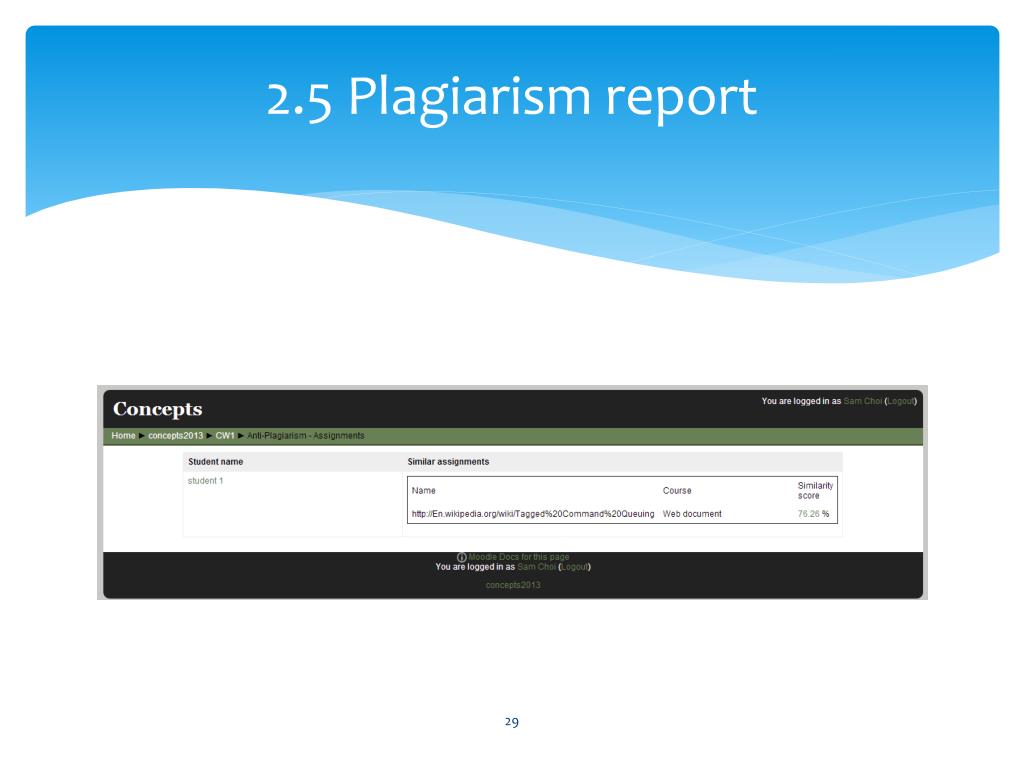Viewport: 1024px width, 768px height.
Task: Click the slide page number 29
Action: point(512,722)
